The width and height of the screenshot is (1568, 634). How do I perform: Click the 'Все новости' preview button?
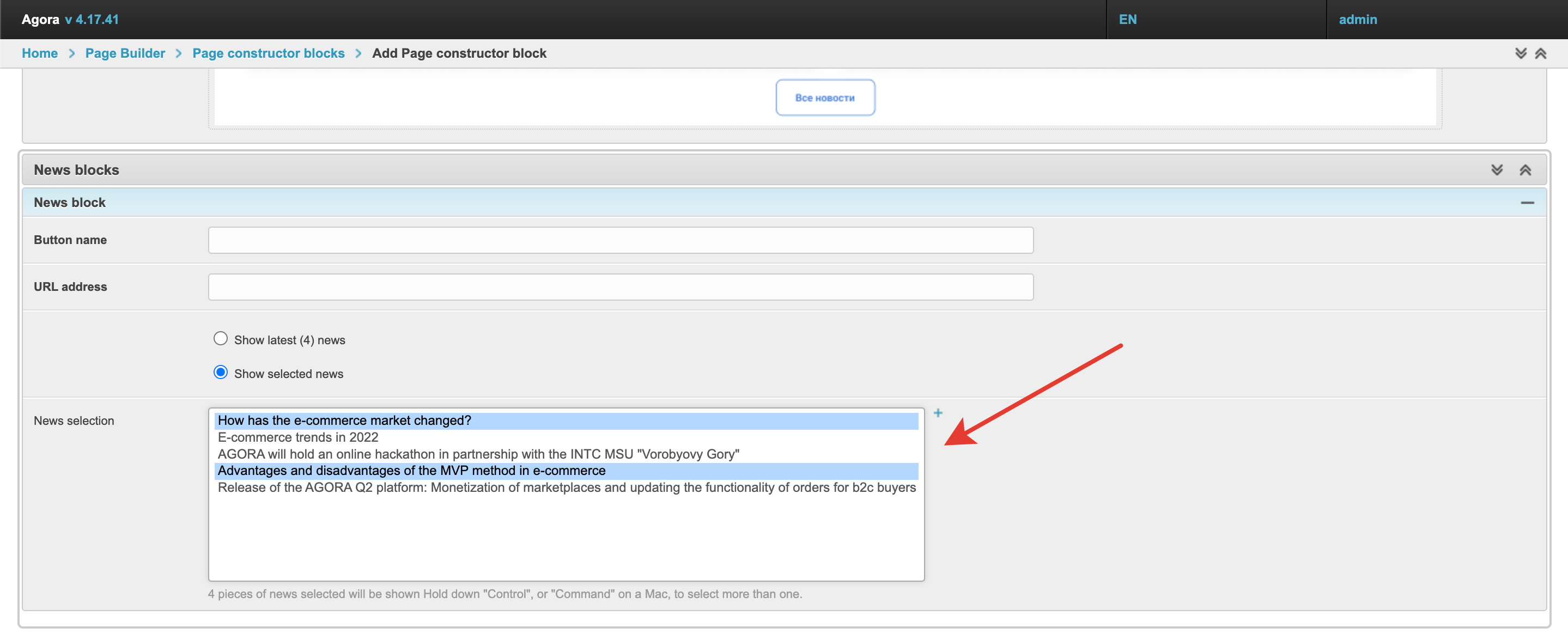(825, 97)
